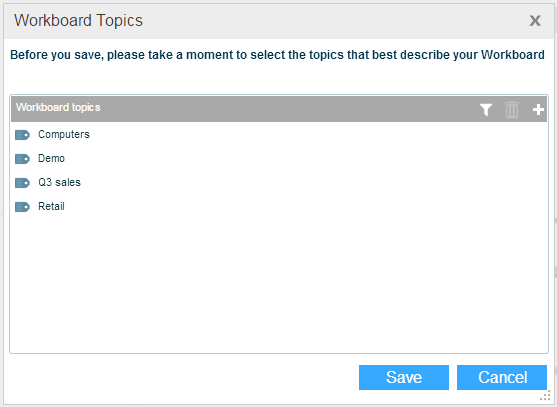Close the Workboard Topics dialog with X
Viewport: 557px width, 407px height.
[x=535, y=21]
